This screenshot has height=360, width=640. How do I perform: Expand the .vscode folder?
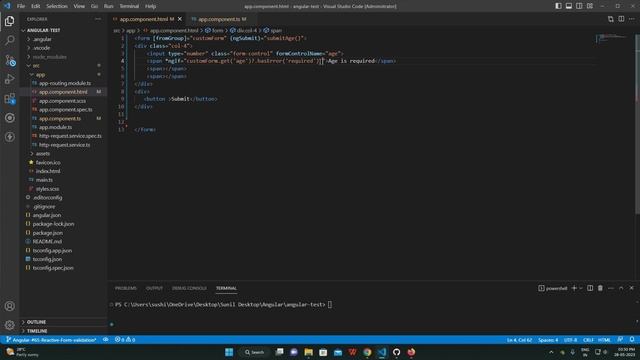click(41, 48)
